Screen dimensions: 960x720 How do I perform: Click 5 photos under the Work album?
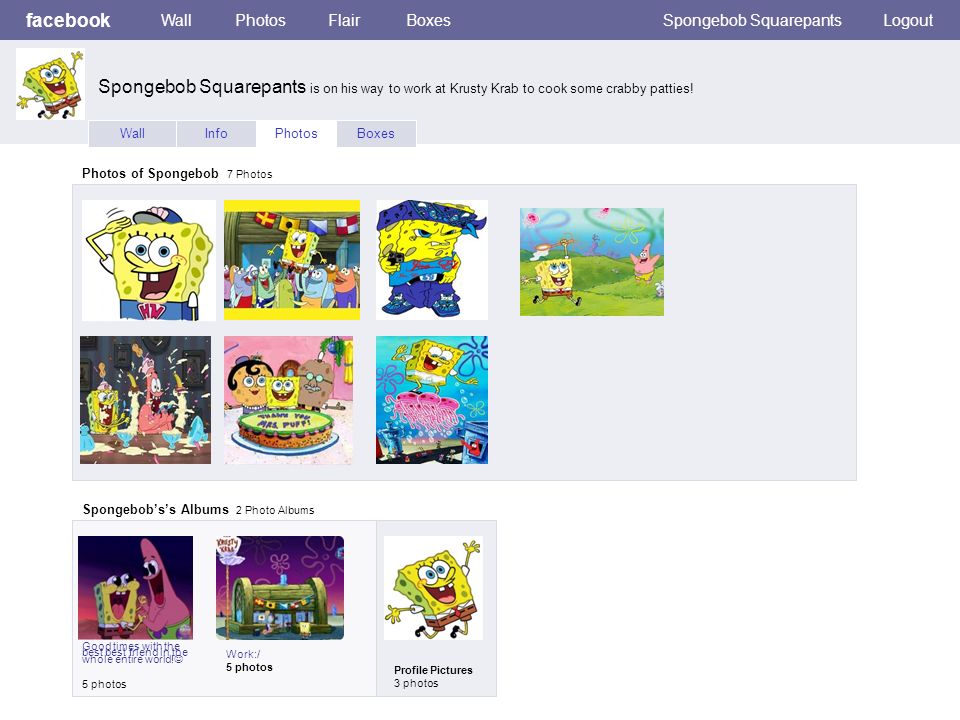[x=249, y=667]
